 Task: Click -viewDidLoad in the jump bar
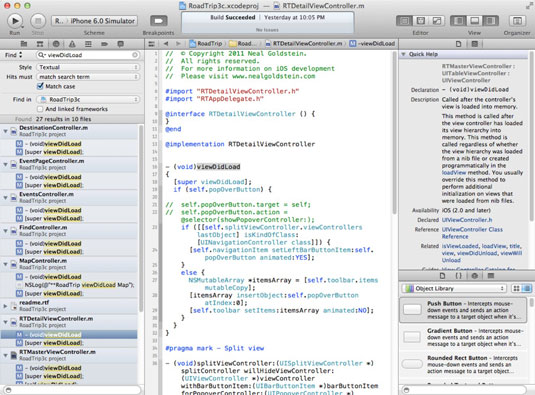[x=372, y=44]
